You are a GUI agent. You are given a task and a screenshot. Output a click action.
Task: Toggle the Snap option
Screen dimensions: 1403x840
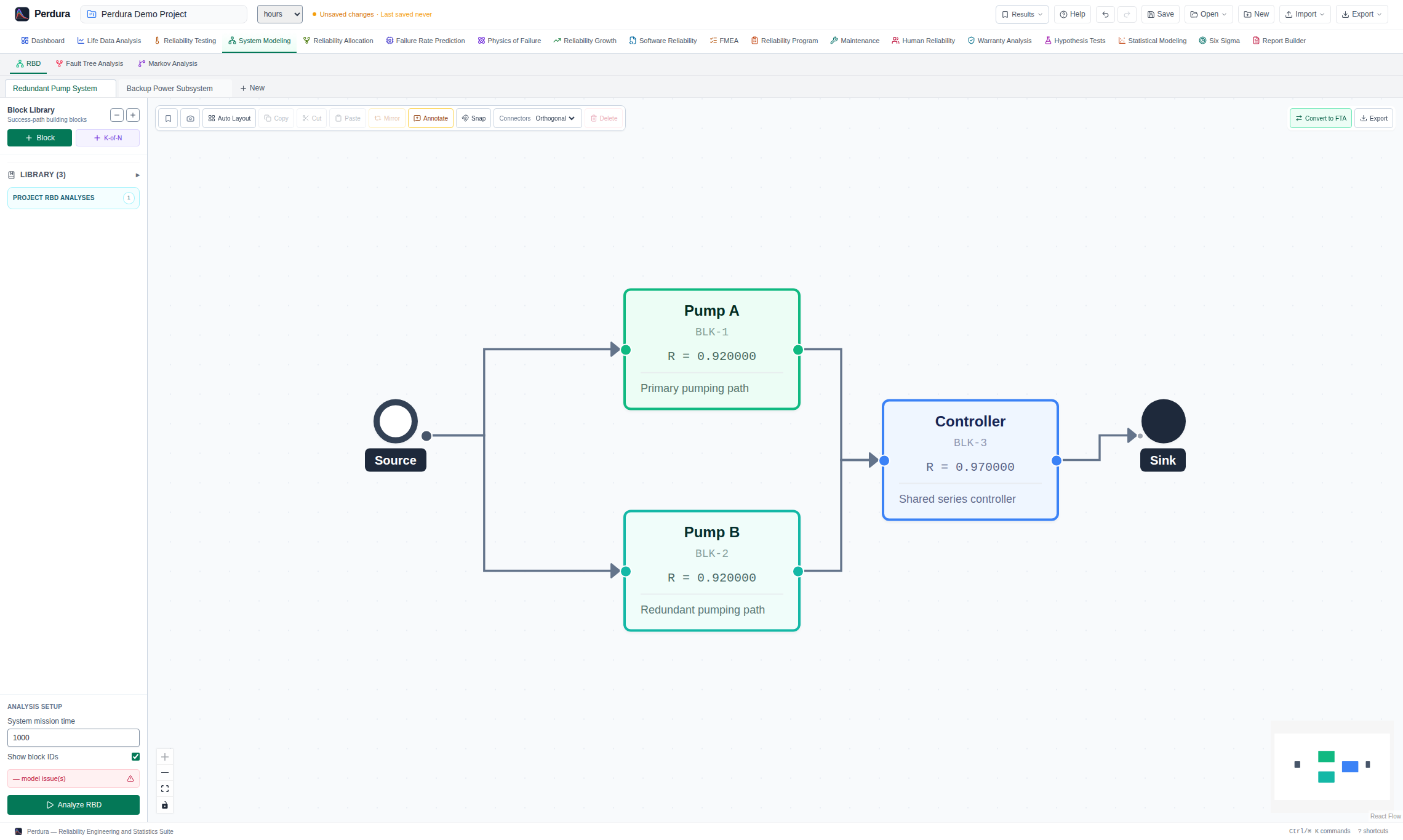(x=474, y=118)
